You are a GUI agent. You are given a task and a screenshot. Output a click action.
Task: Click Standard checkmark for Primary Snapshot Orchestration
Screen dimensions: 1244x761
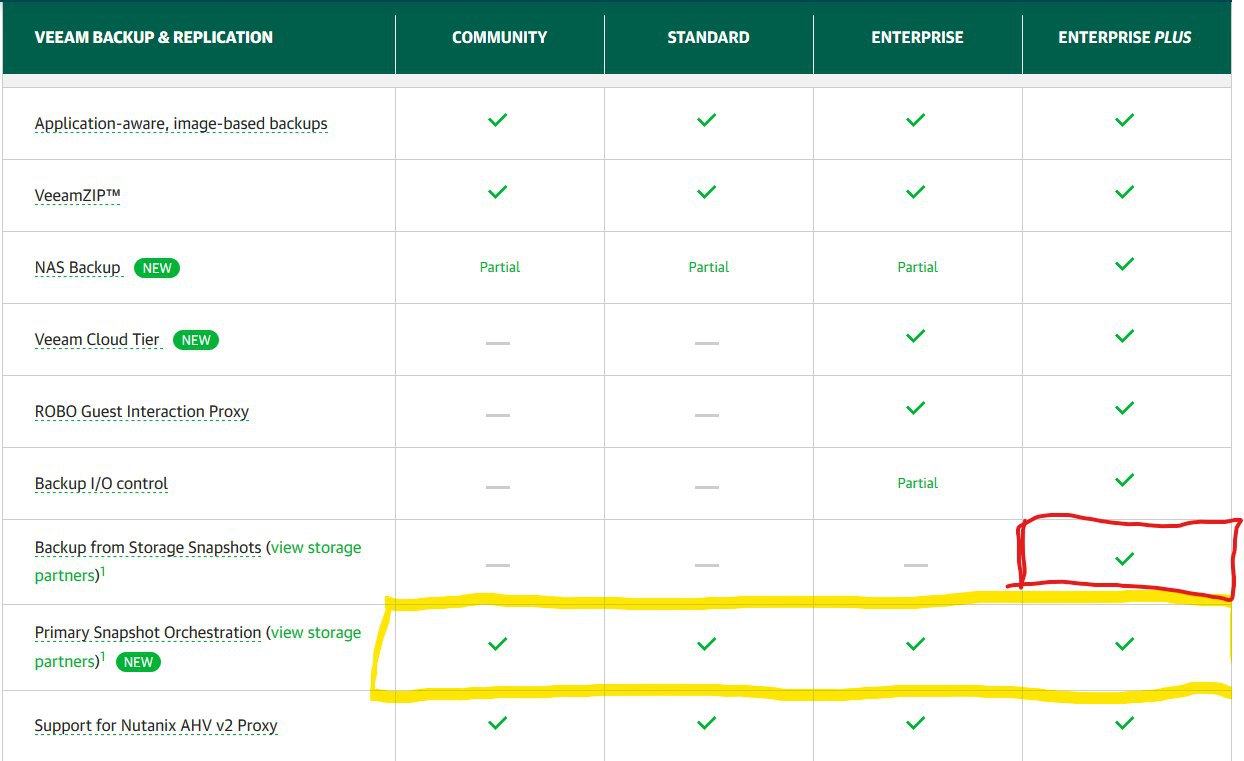pos(707,644)
